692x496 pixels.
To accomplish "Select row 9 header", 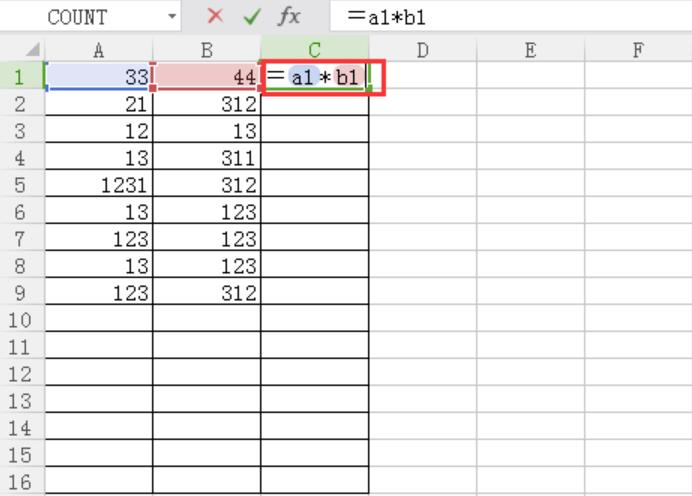I will click(22, 291).
